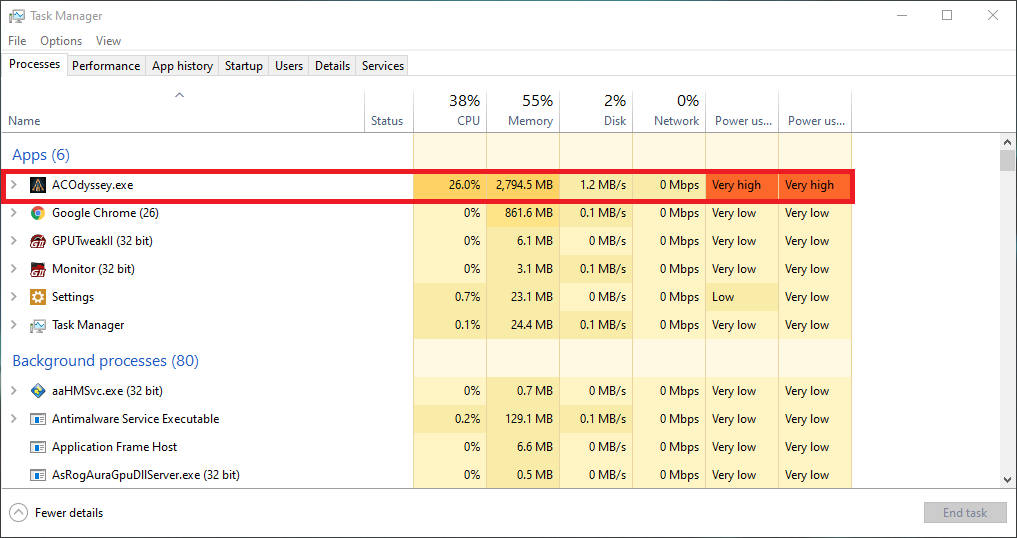Switch to the Performance tab
This screenshot has height=538, width=1017.
click(106, 66)
